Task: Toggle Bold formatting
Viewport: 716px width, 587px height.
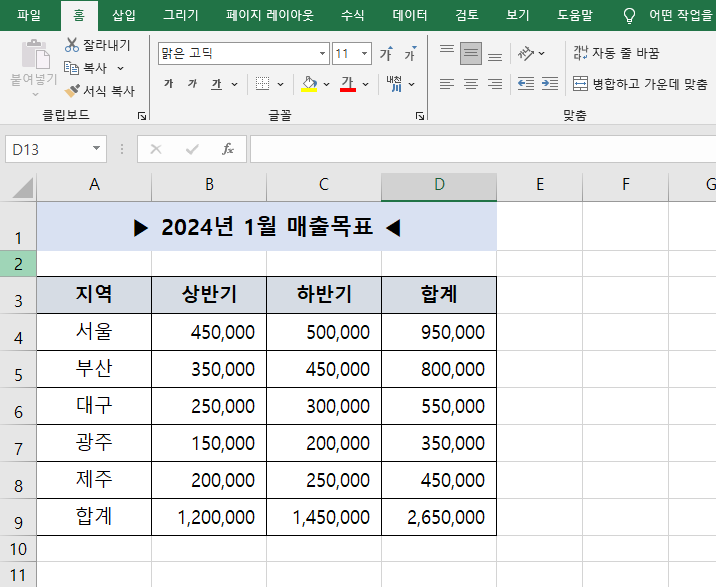Action: tap(168, 84)
